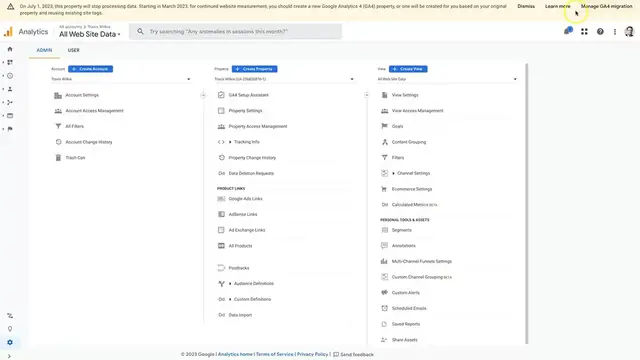Open the Home icon in left sidebar
Image resolution: width=640 pixels, height=360 pixels.
tap(10, 49)
